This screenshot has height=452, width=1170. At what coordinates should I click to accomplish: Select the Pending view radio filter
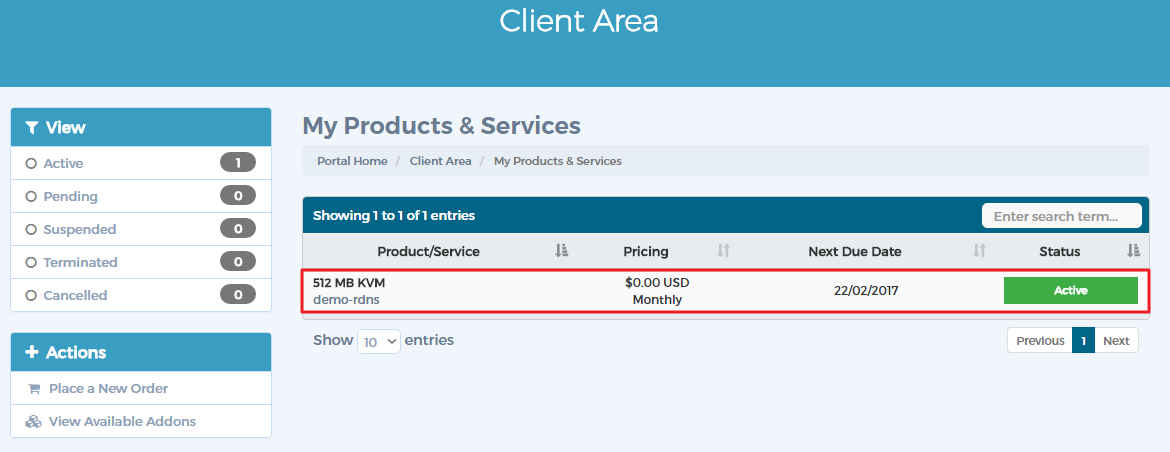tap(31, 197)
